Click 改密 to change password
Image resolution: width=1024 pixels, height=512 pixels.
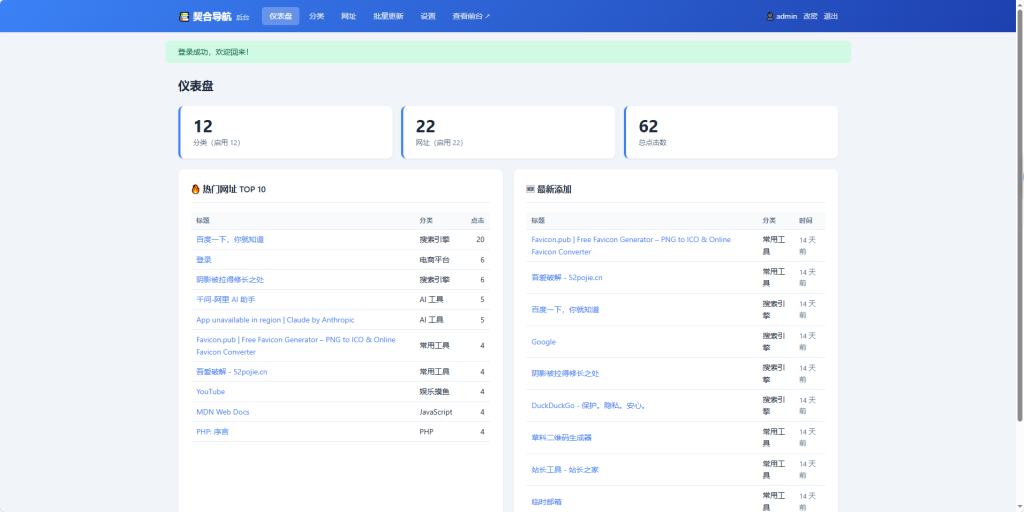tap(810, 16)
